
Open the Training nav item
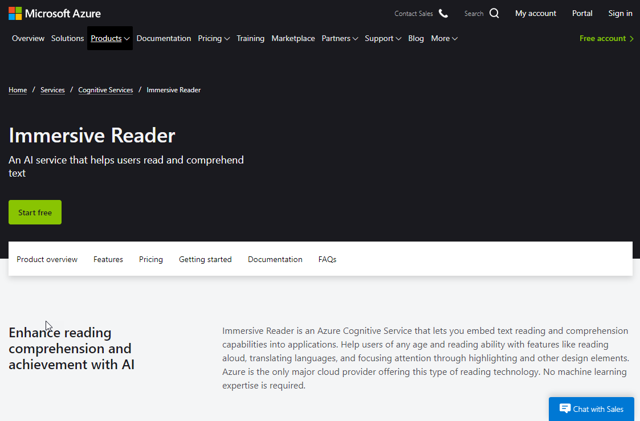(x=250, y=38)
